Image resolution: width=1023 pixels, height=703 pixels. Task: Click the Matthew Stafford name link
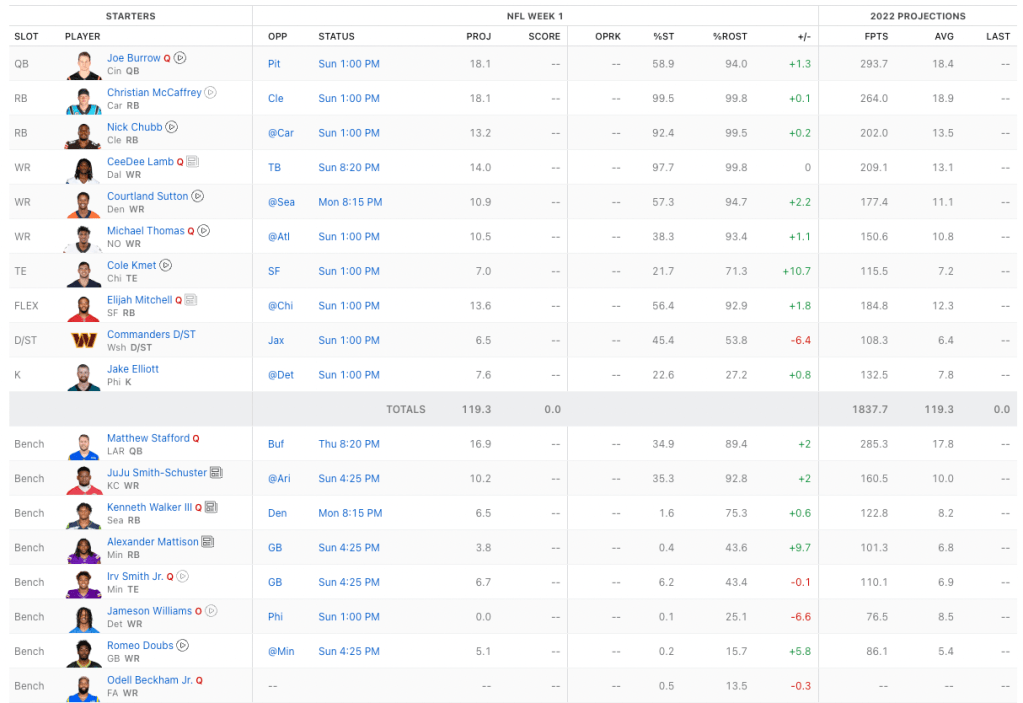pyautogui.click(x=148, y=438)
